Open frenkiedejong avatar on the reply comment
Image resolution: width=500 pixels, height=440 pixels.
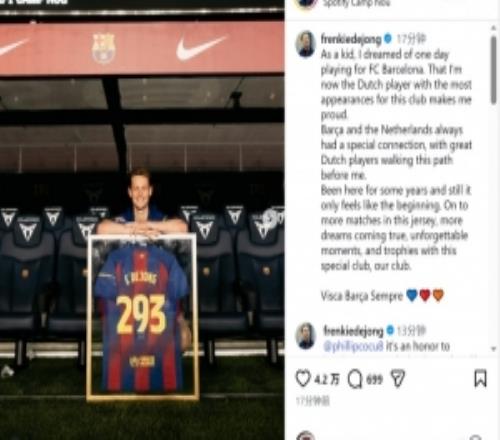[306, 335]
